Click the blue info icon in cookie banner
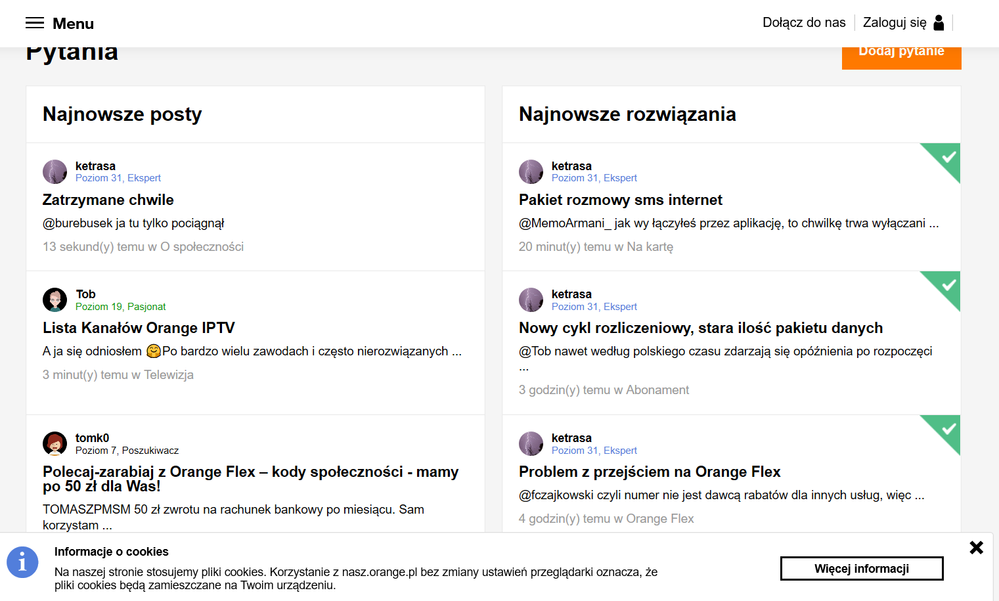Image resolution: width=999 pixels, height=601 pixels. 22,562
